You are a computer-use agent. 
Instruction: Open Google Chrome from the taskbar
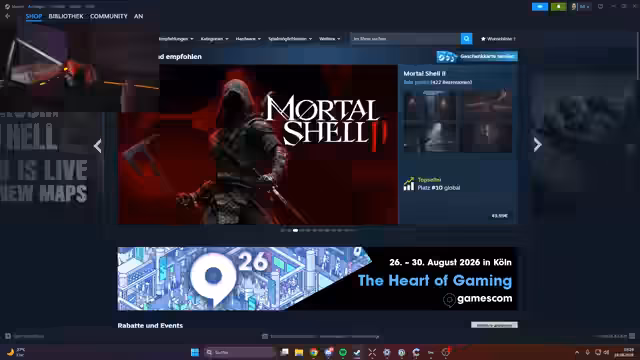point(313,352)
